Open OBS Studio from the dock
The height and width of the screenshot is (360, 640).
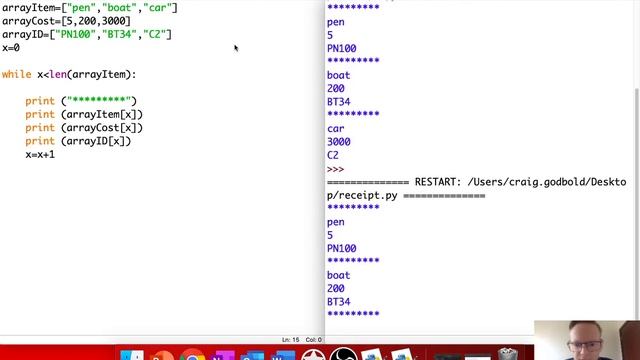343,354
